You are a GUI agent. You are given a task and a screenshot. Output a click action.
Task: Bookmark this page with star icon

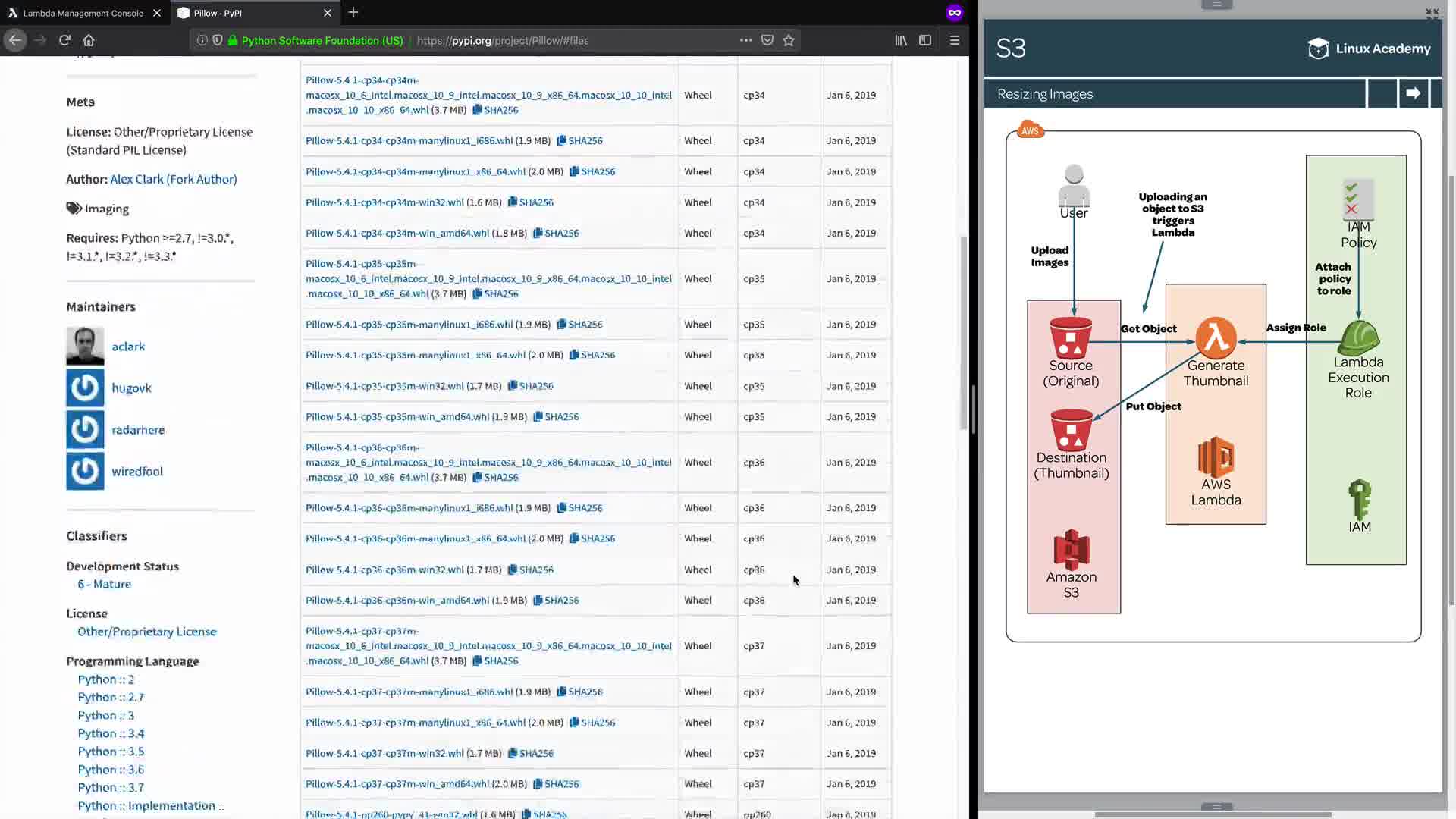(x=789, y=40)
